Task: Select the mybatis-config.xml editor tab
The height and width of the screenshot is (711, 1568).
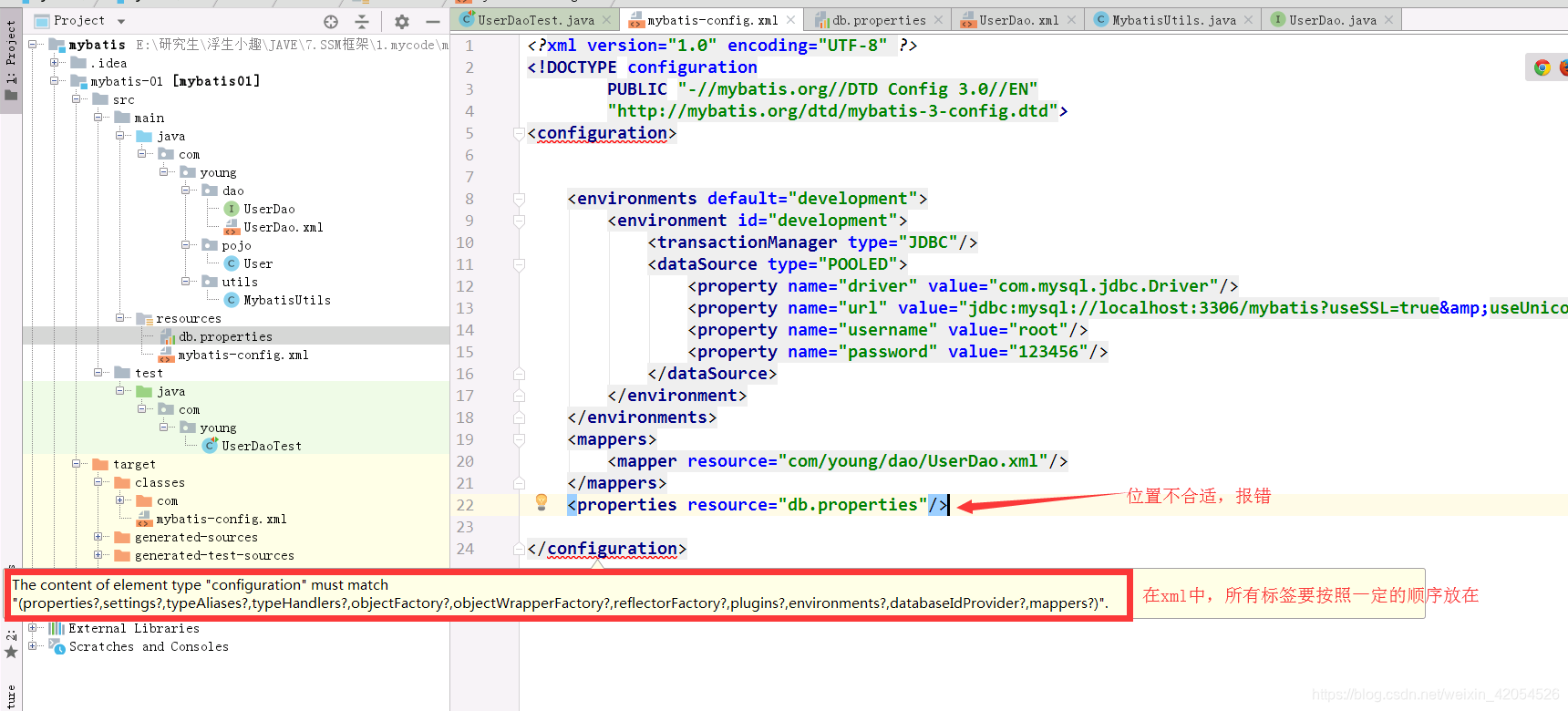Action: tap(713, 20)
